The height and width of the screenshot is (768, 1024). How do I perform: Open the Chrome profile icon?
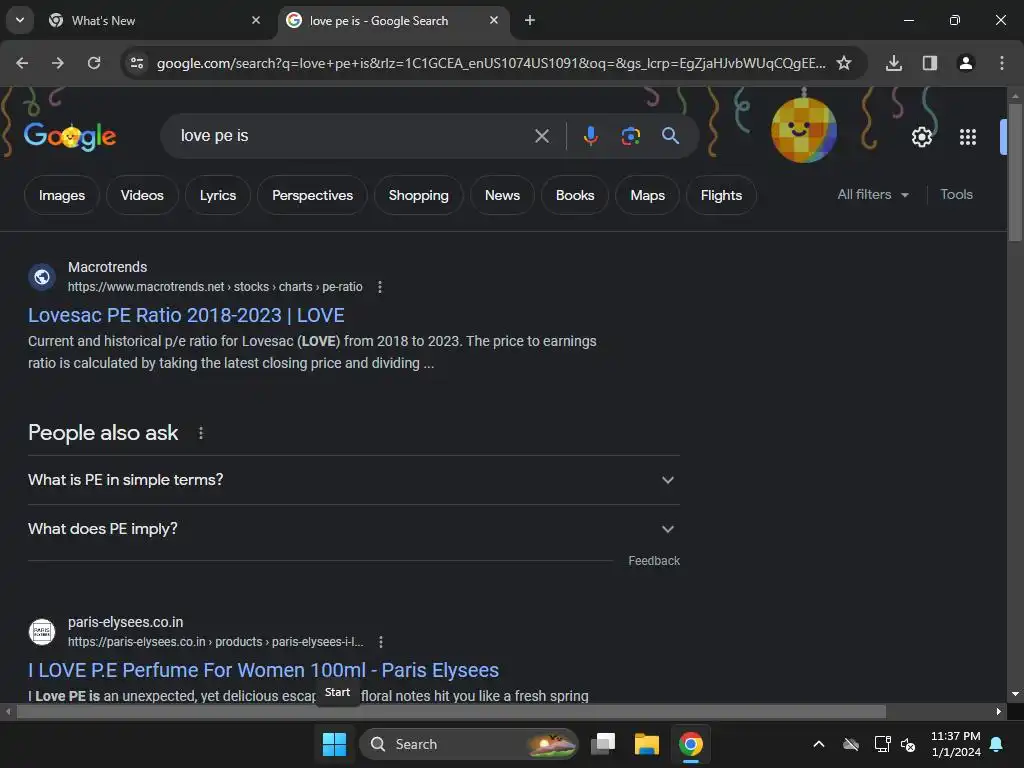click(966, 63)
